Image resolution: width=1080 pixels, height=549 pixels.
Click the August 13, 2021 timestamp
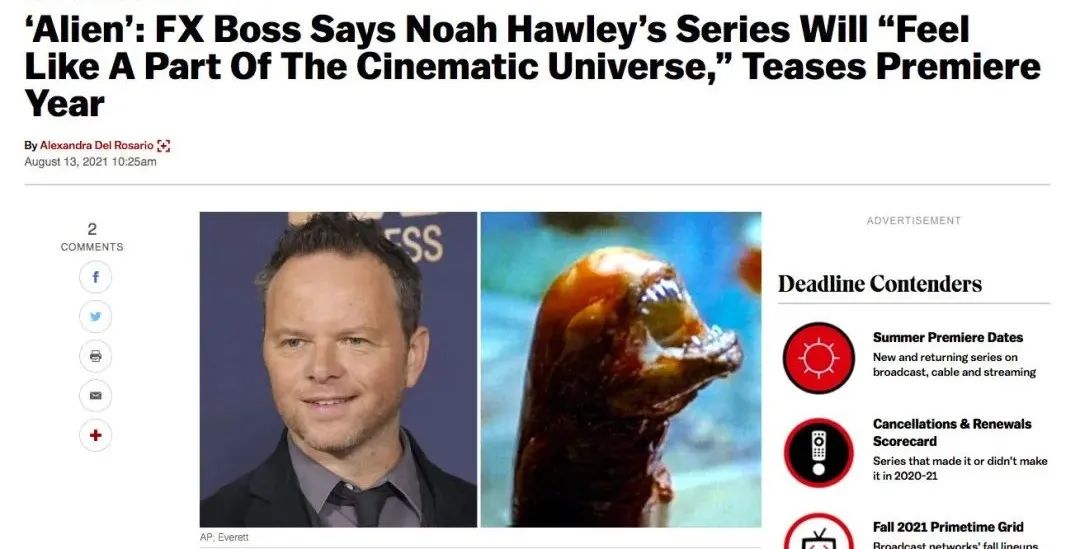pos(90,162)
